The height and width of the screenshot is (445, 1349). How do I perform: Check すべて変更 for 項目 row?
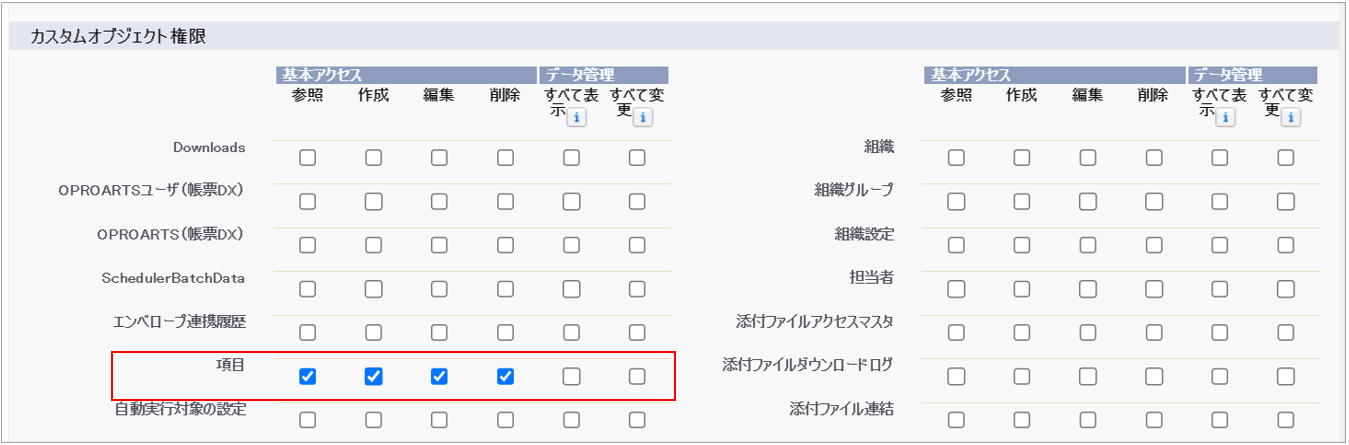click(637, 376)
